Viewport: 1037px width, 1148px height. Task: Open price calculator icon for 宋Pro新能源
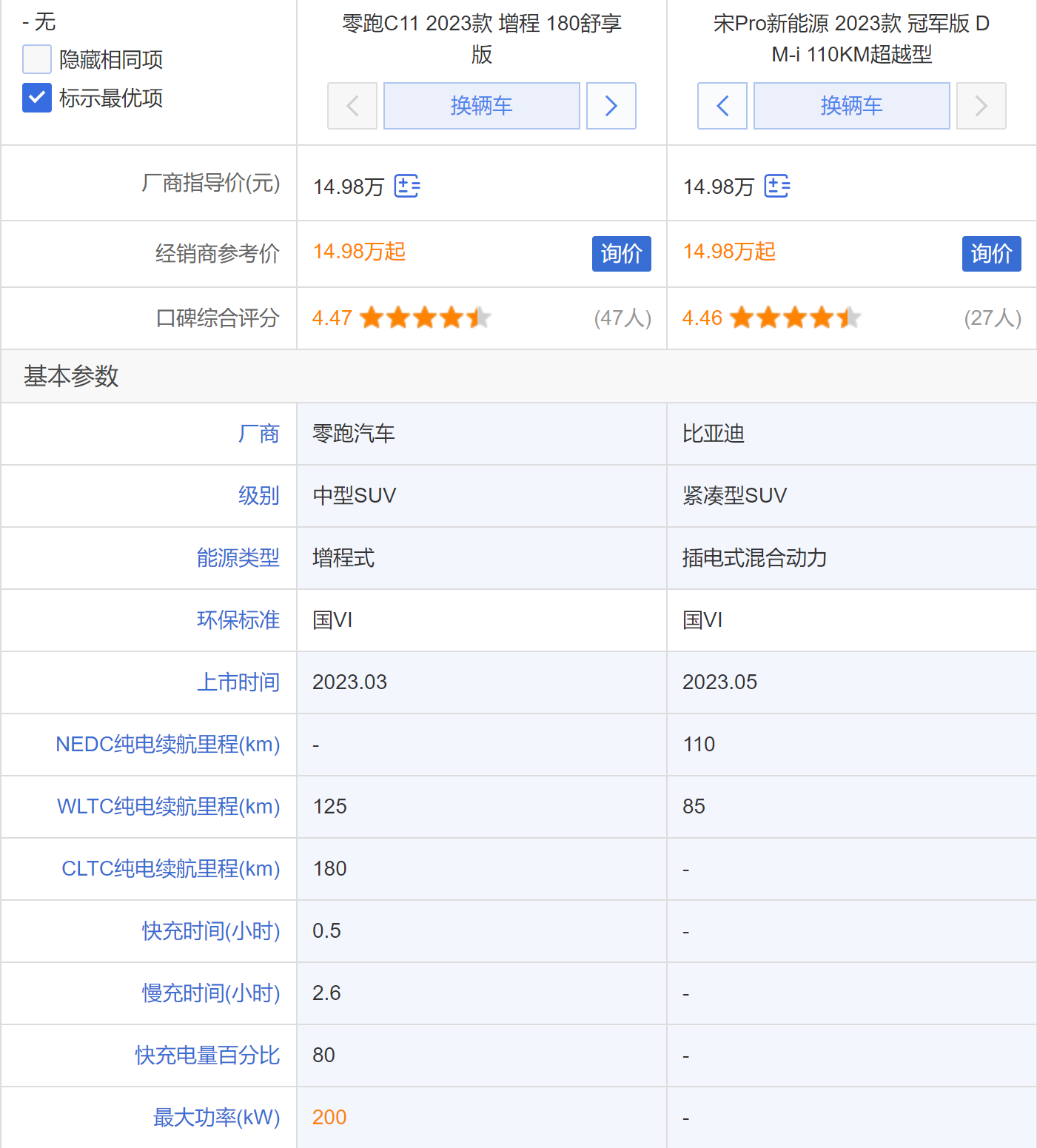click(x=777, y=186)
